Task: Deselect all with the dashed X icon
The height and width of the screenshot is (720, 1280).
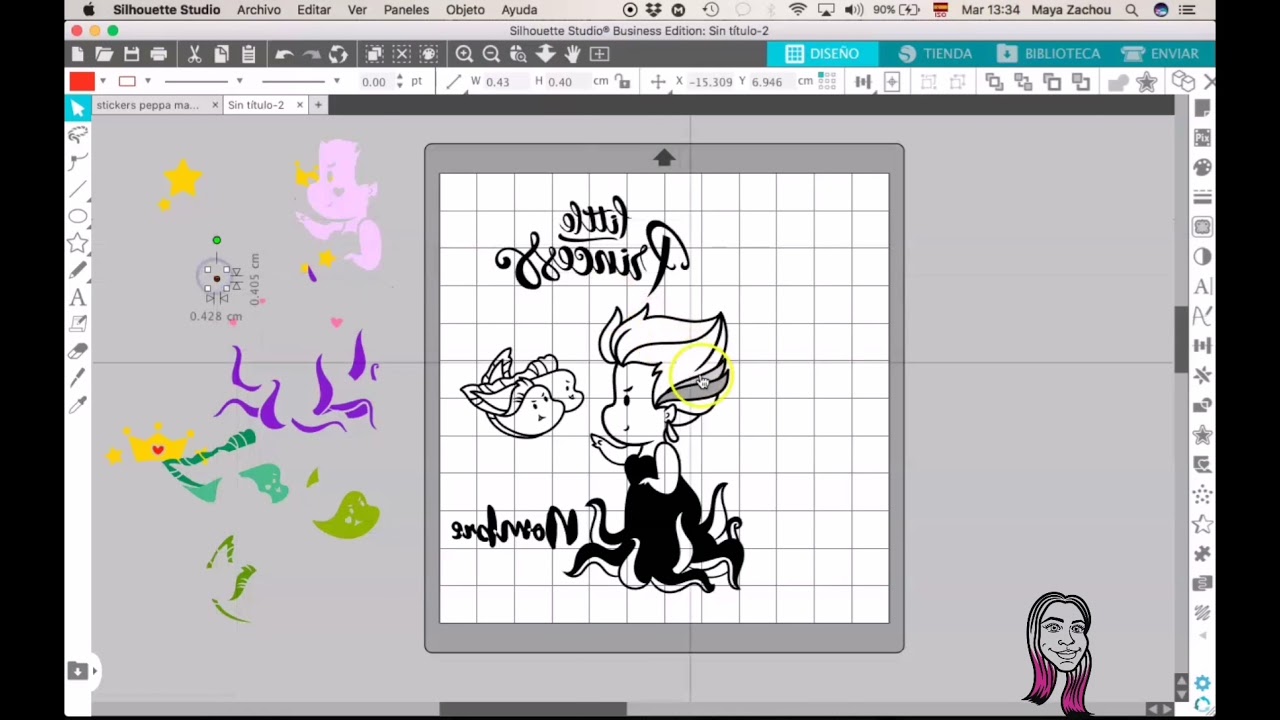Action: point(401,54)
